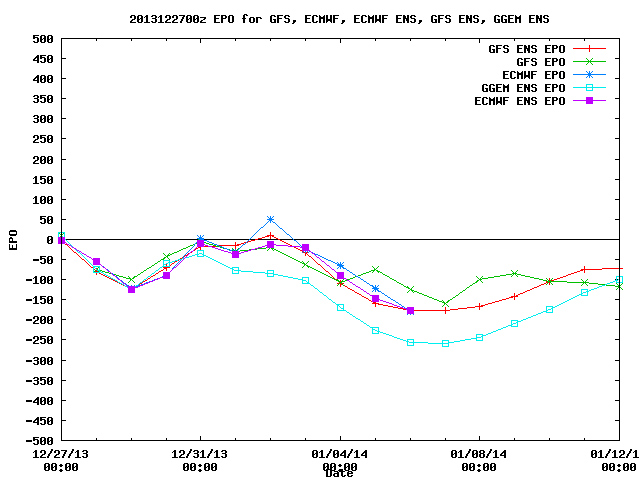
Task: Click the y-axis tick value -50
Action: (43, 260)
